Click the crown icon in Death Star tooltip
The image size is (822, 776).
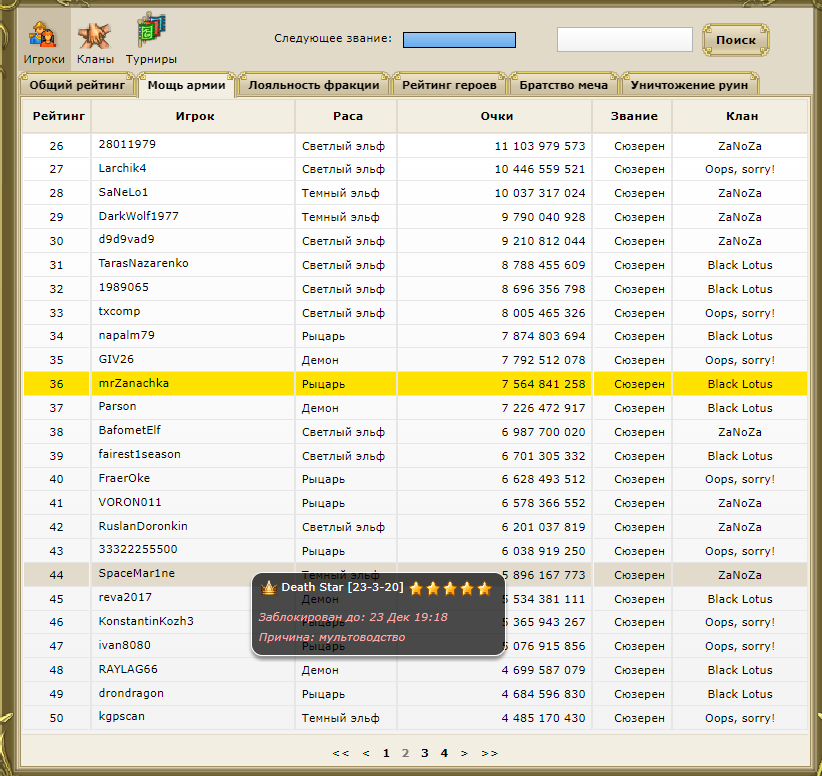coord(268,588)
